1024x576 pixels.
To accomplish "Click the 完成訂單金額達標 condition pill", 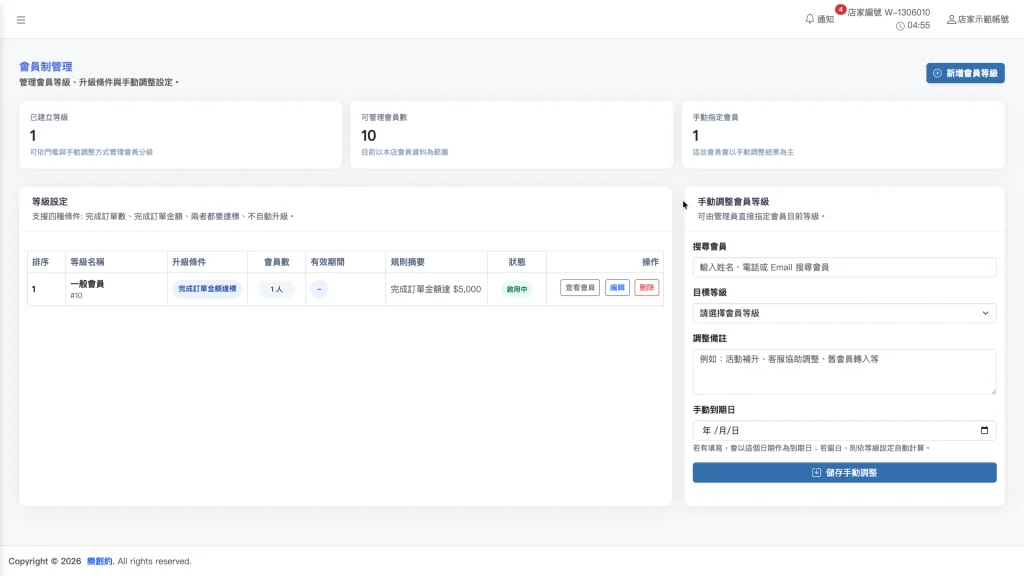I will 206,289.
